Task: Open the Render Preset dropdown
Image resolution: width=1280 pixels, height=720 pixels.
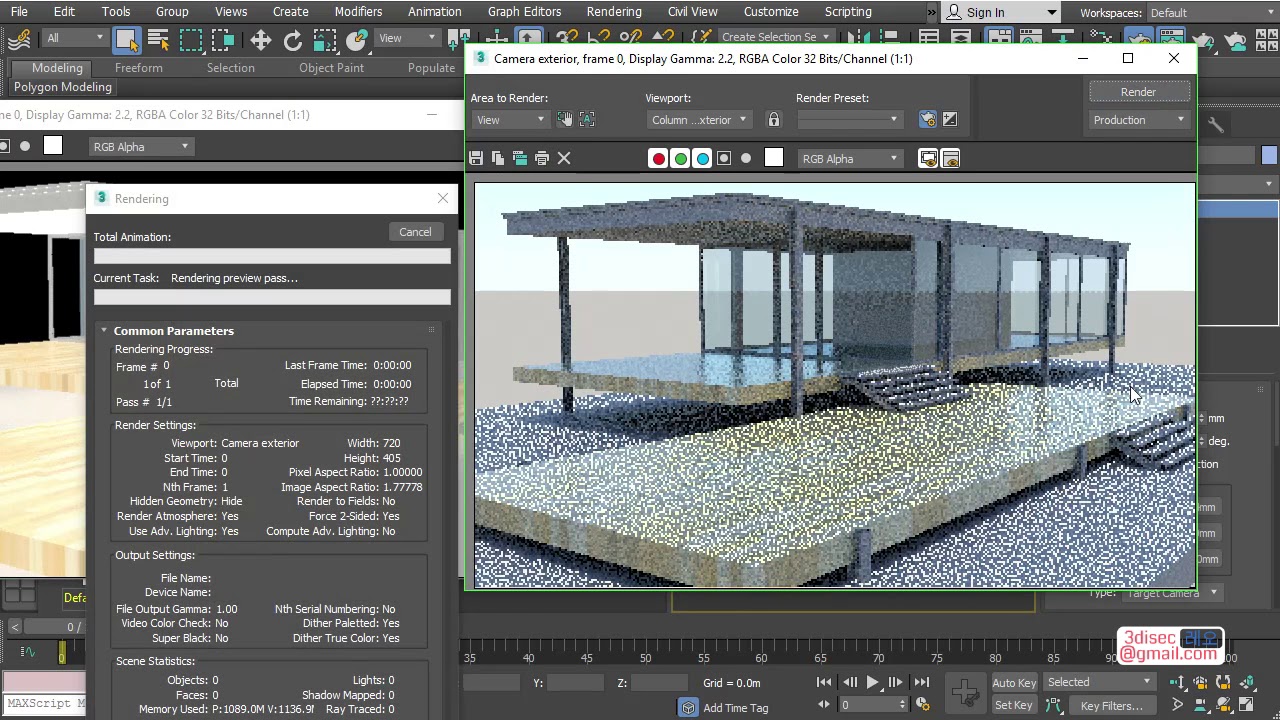Action: (x=849, y=120)
